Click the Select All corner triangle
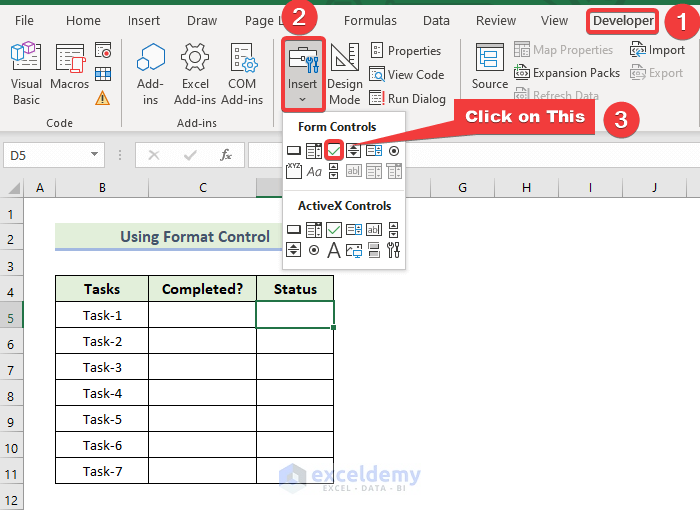Viewport: 700px width, 510px height. 13,188
